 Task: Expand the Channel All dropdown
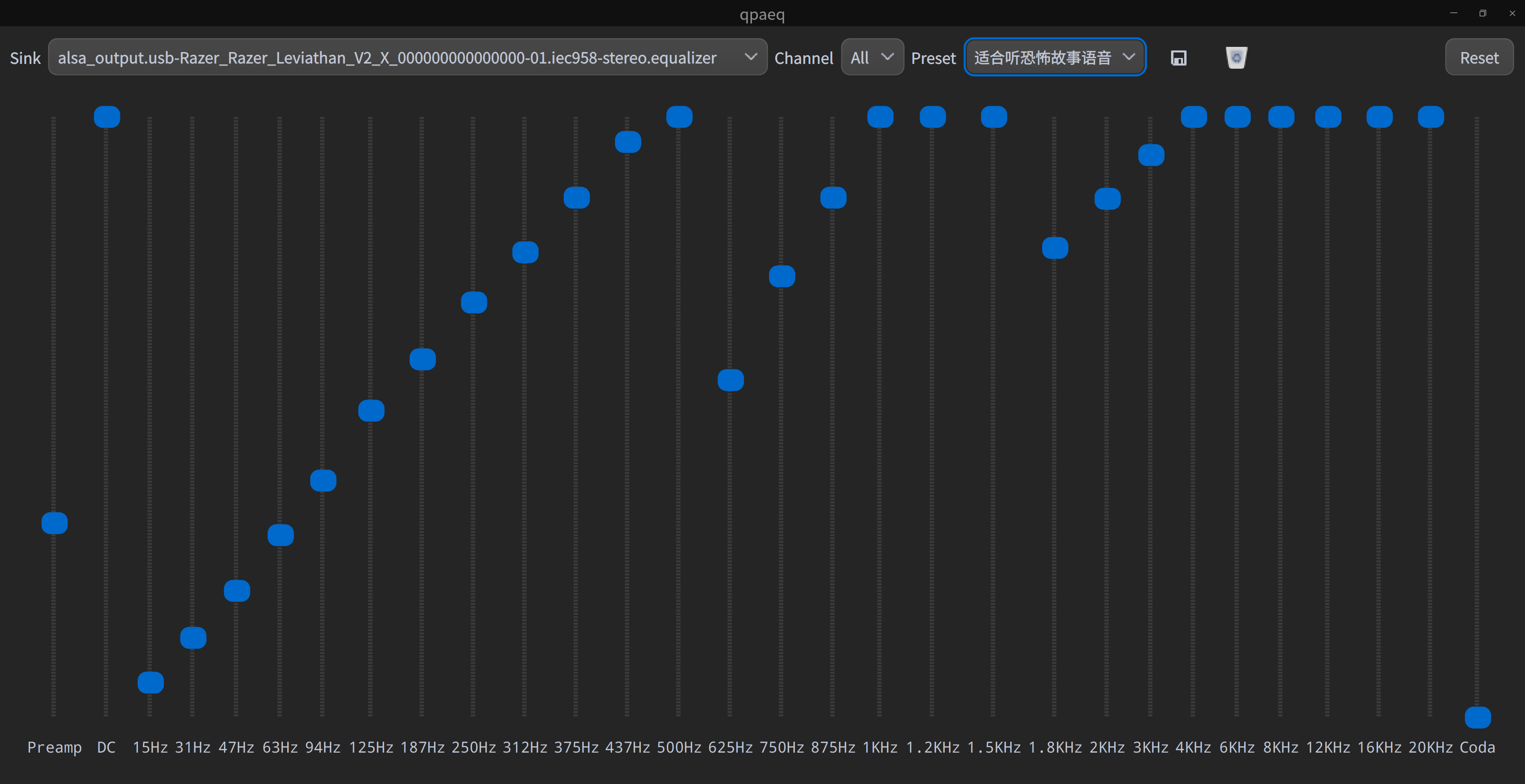pyautogui.click(x=872, y=58)
